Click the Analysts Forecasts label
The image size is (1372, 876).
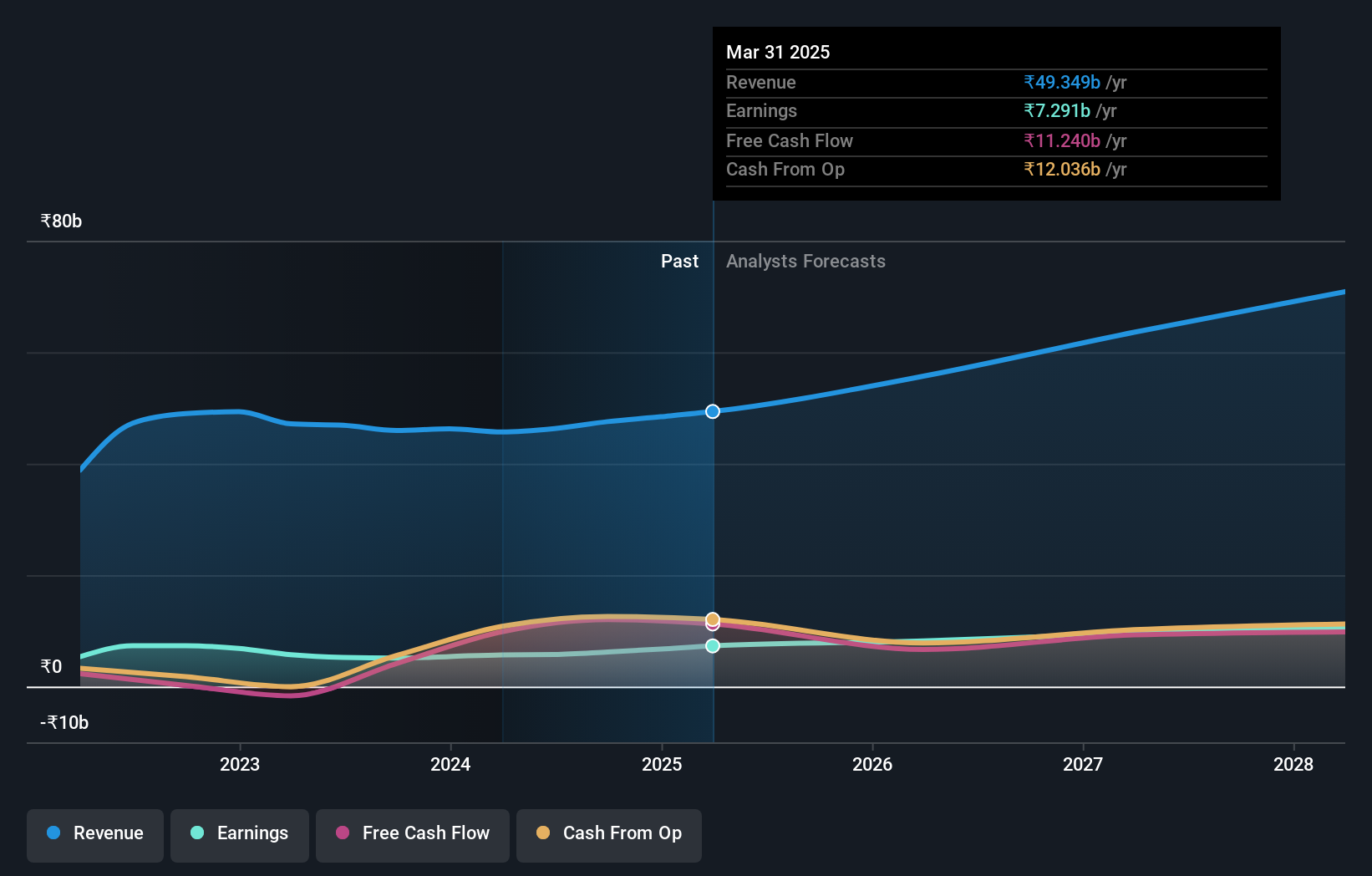click(x=805, y=262)
